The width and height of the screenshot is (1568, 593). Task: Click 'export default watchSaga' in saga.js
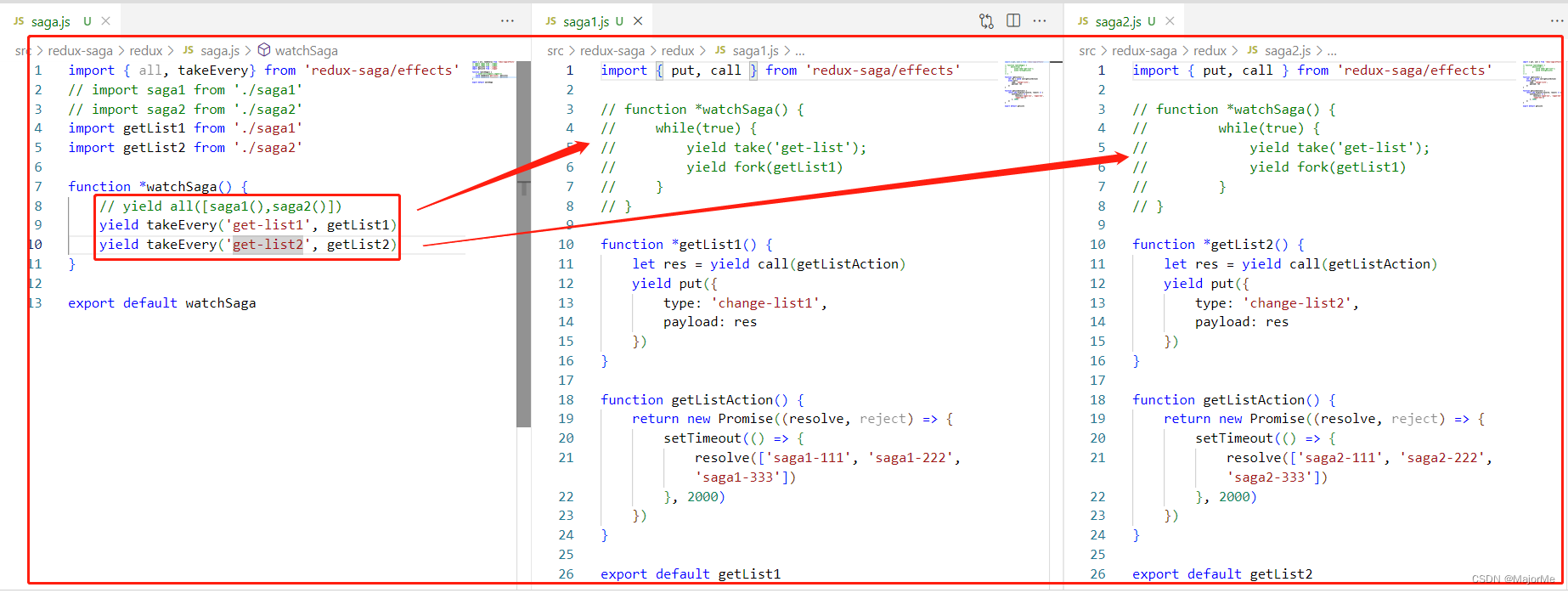pyautogui.click(x=162, y=302)
